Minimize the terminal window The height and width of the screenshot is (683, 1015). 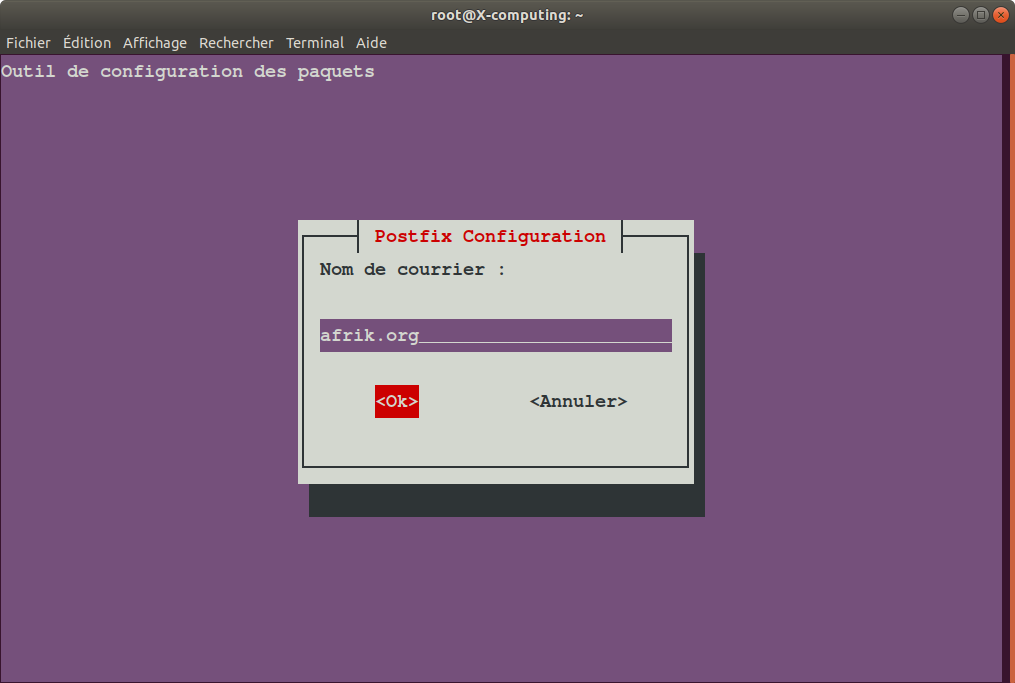click(961, 15)
